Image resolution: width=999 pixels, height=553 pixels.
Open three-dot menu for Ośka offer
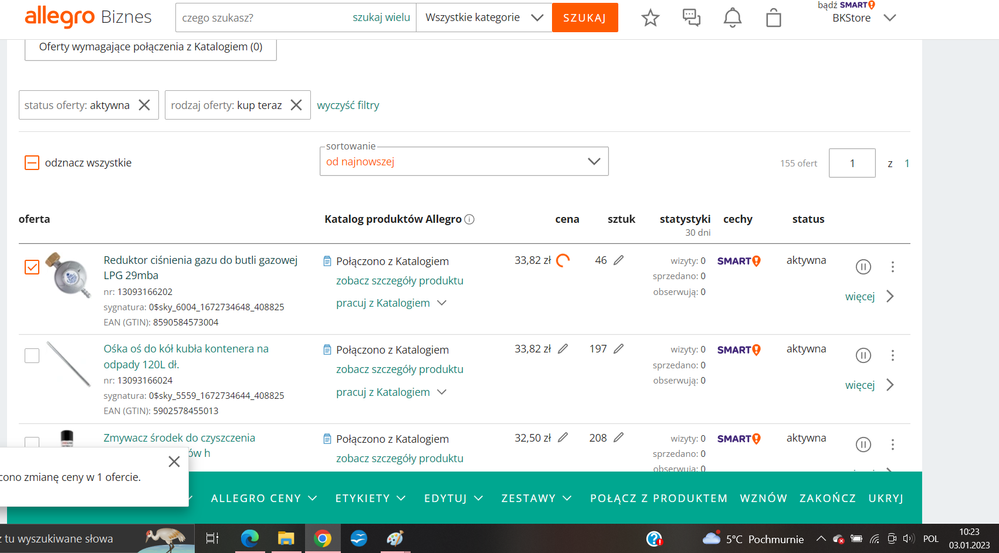click(x=893, y=355)
